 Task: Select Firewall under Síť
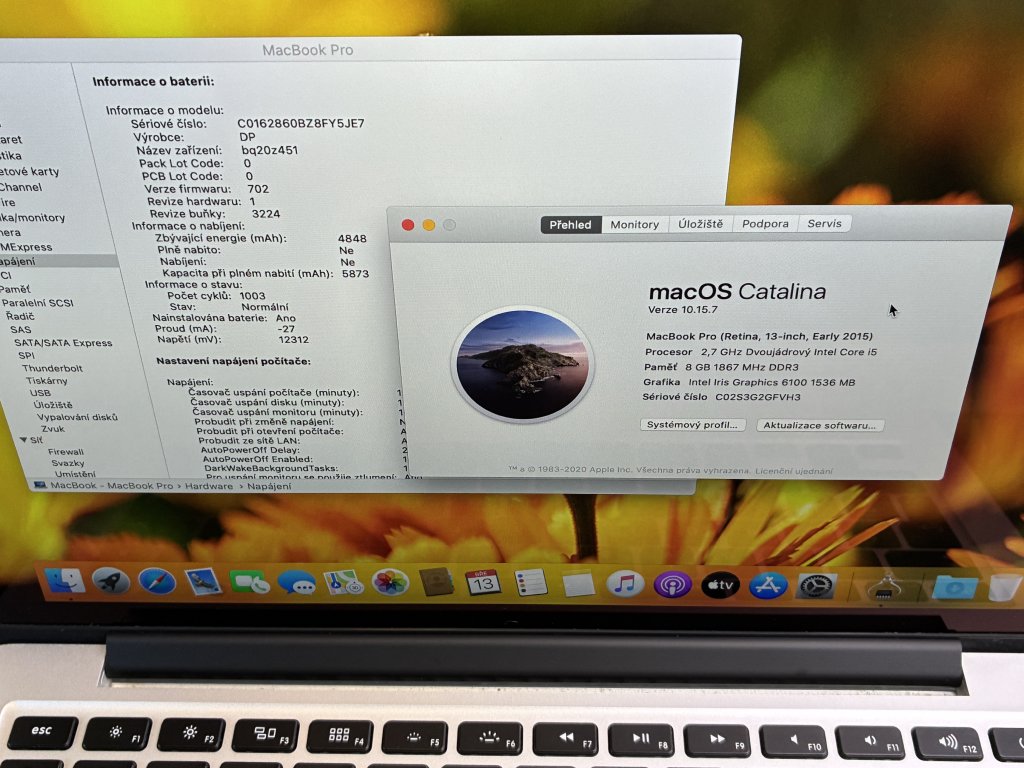65,451
